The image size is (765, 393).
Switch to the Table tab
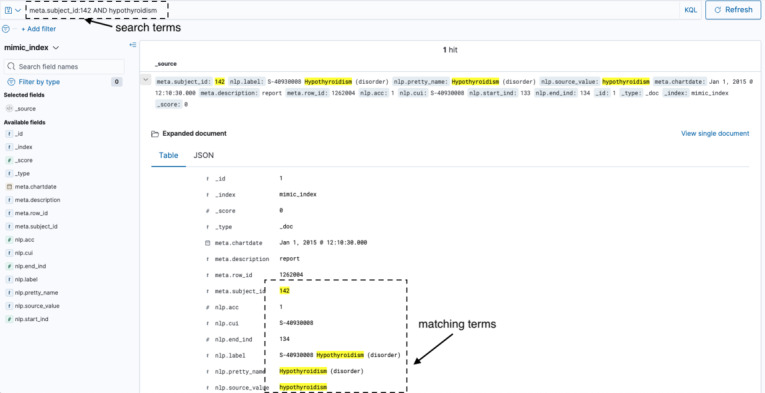pyautogui.click(x=168, y=156)
